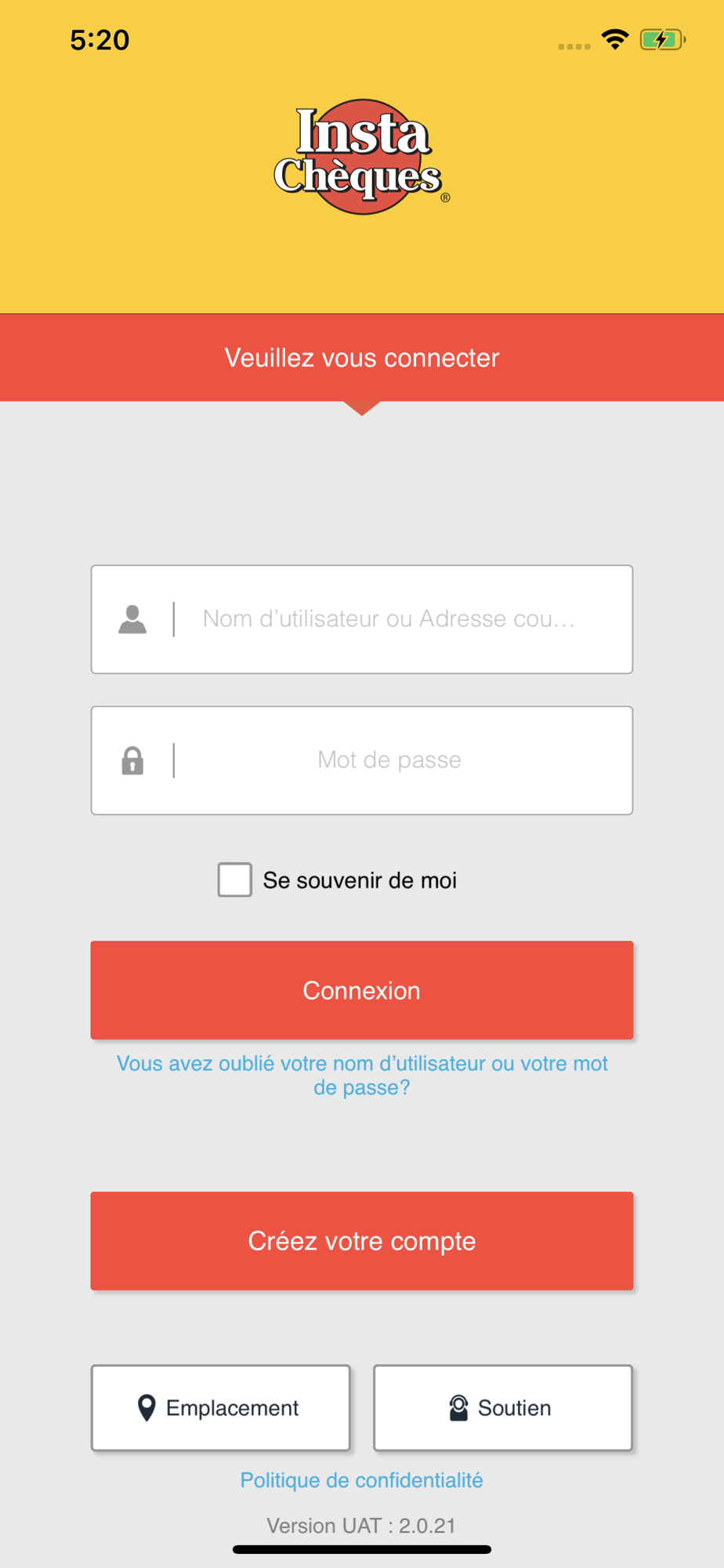Viewport: 724px width, 1568px height.
Task: Tap Créez votre compte button
Action: pyautogui.click(x=362, y=1241)
